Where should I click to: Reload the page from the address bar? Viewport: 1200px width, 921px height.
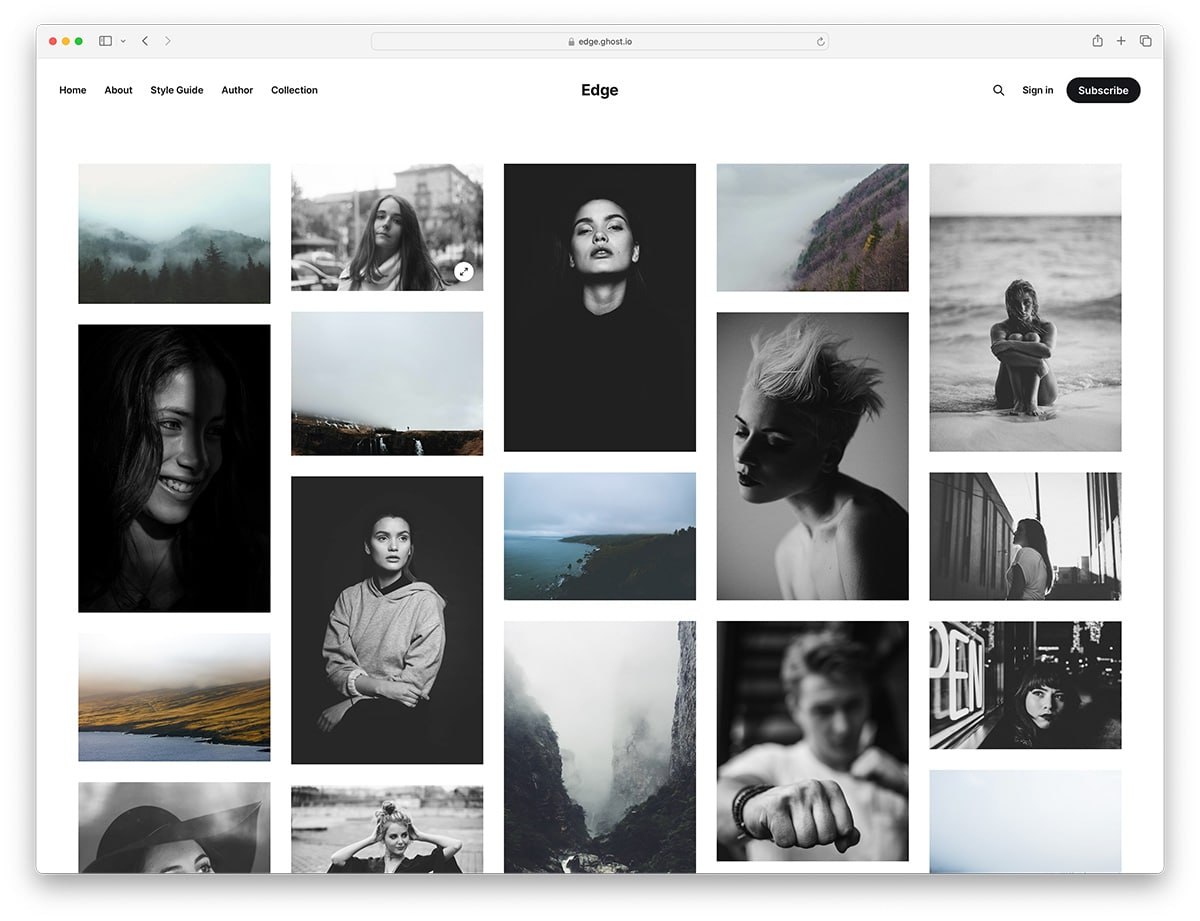820,41
